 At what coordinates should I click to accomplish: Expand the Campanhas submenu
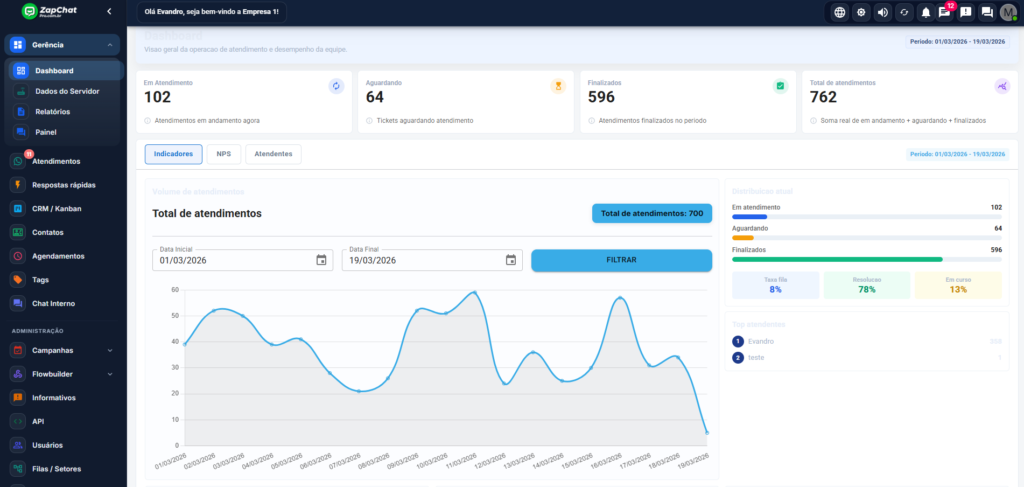pyautogui.click(x=108, y=351)
